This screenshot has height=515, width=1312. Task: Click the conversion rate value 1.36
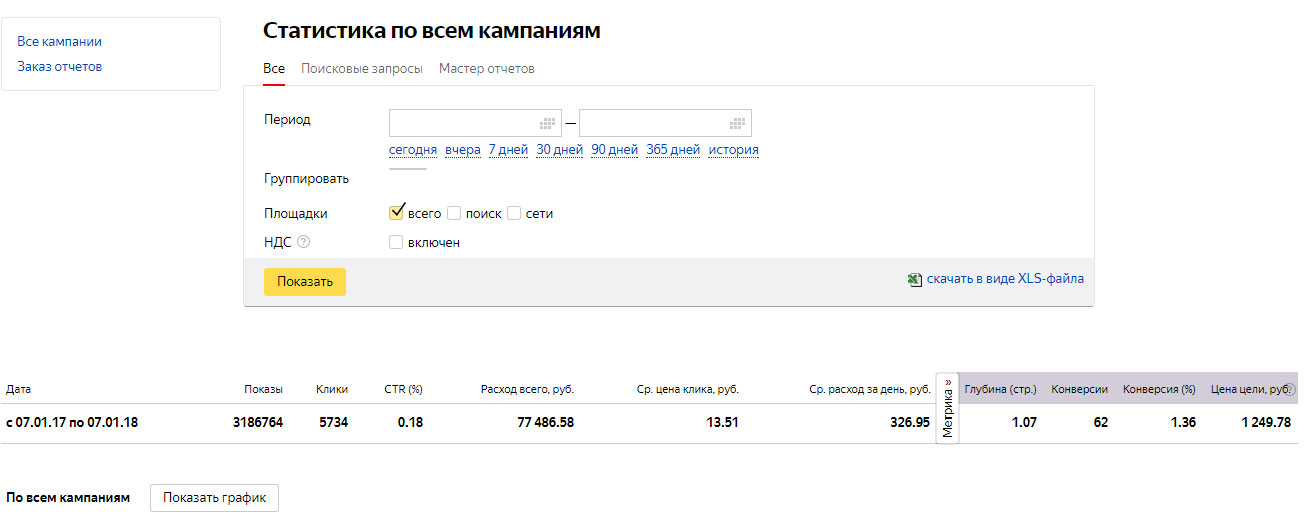pos(1183,423)
